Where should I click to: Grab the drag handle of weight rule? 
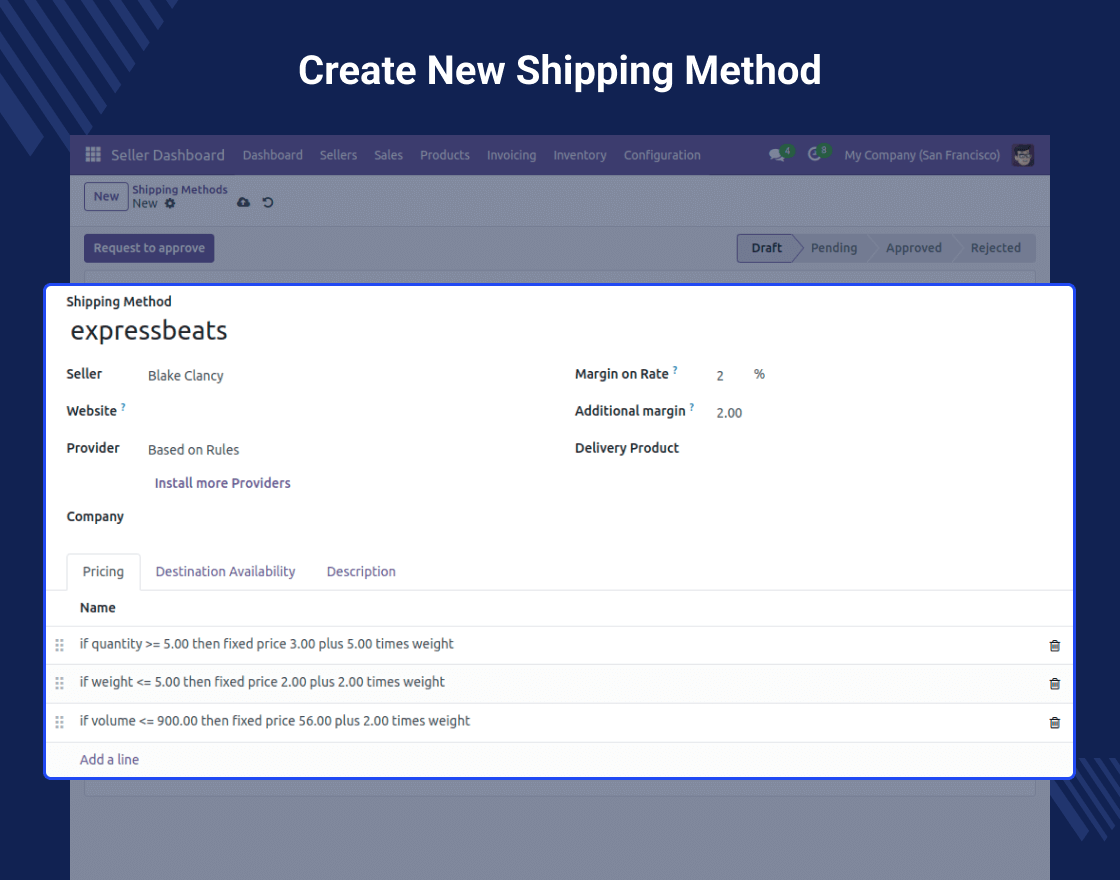click(60, 683)
